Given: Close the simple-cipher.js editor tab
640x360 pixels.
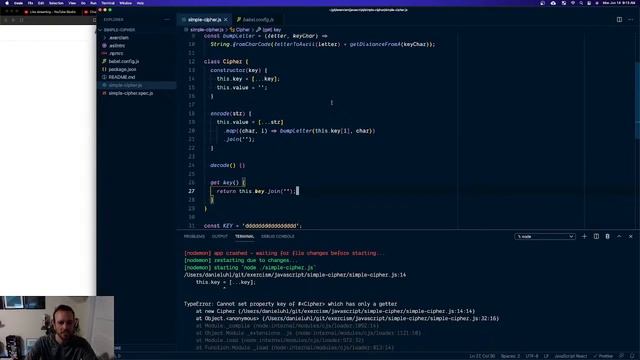Looking at the screenshot, I should [x=226, y=20].
